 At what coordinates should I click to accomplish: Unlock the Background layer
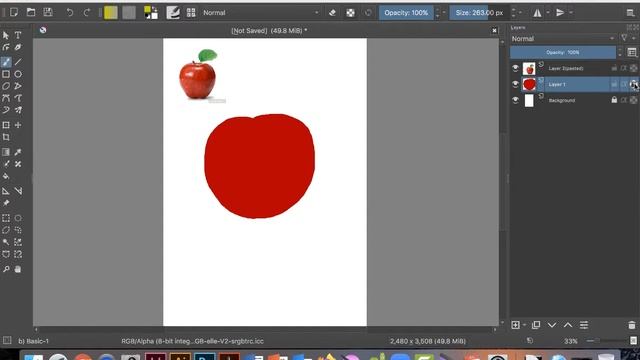(x=614, y=100)
